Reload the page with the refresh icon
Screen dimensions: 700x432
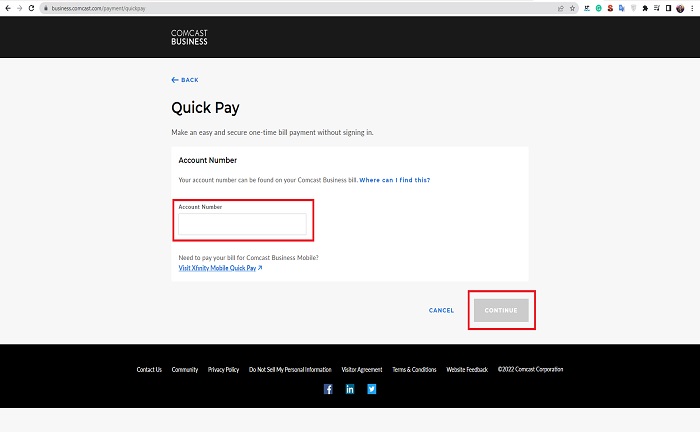[x=31, y=8]
